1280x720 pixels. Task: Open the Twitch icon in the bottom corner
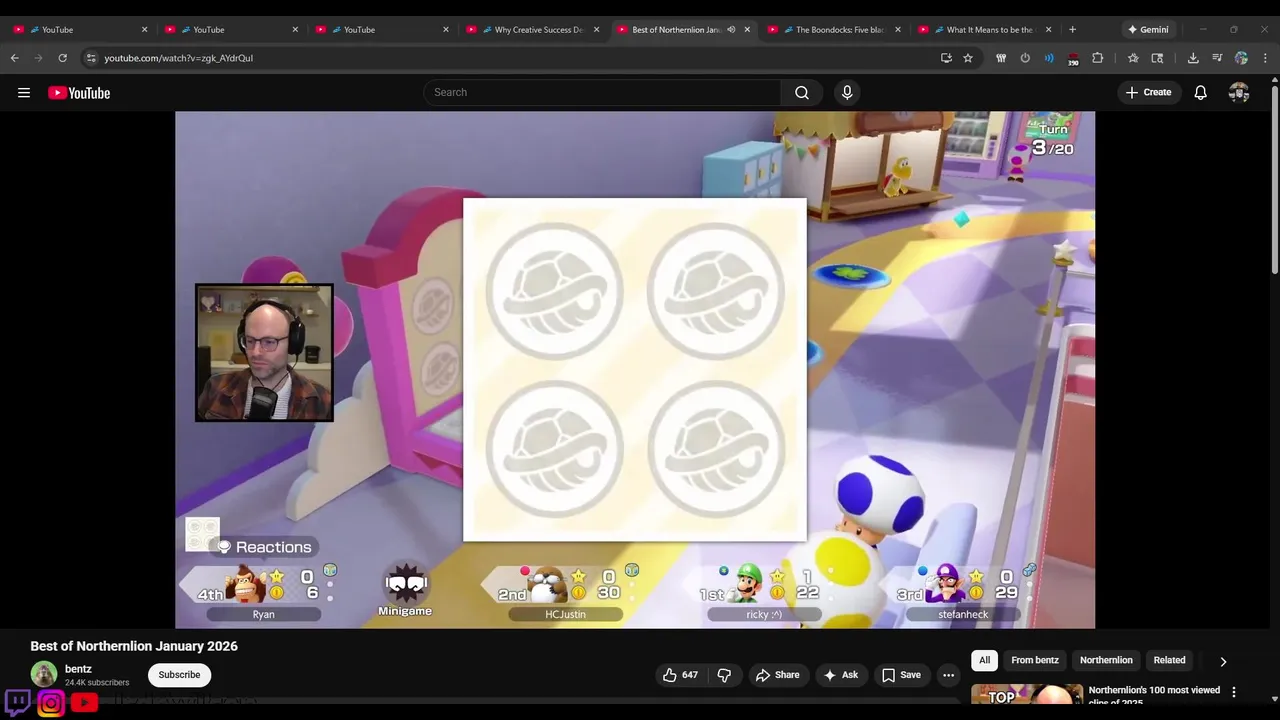tap(18, 702)
